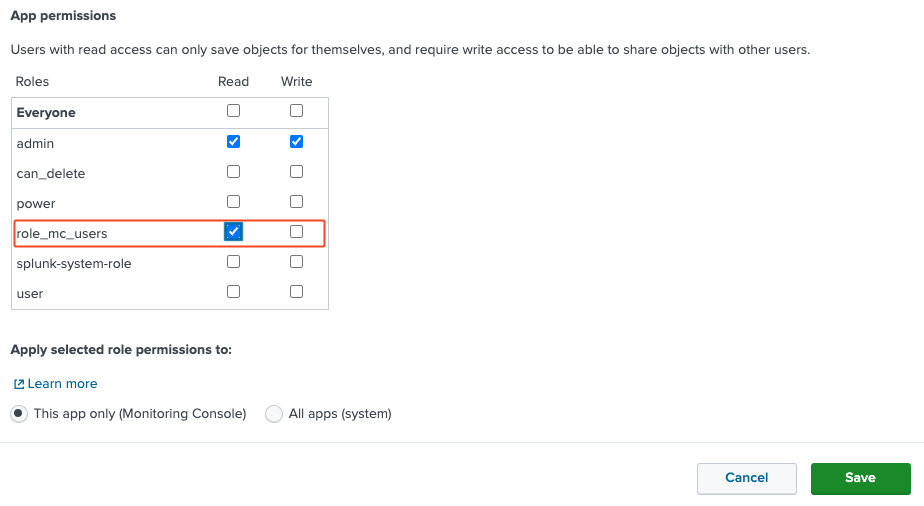Image resolution: width=924 pixels, height=506 pixels.
Task: Choose All apps (system) option
Action: pyautogui.click(x=274, y=414)
